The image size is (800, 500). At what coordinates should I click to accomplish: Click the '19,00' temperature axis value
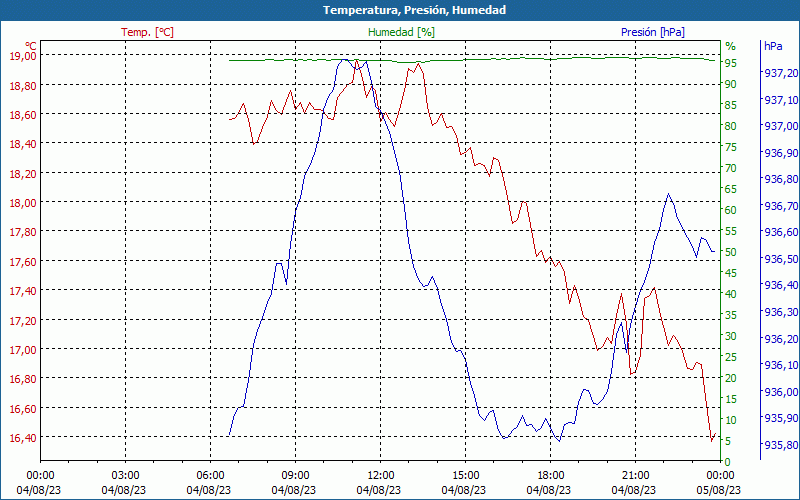[23, 56]
